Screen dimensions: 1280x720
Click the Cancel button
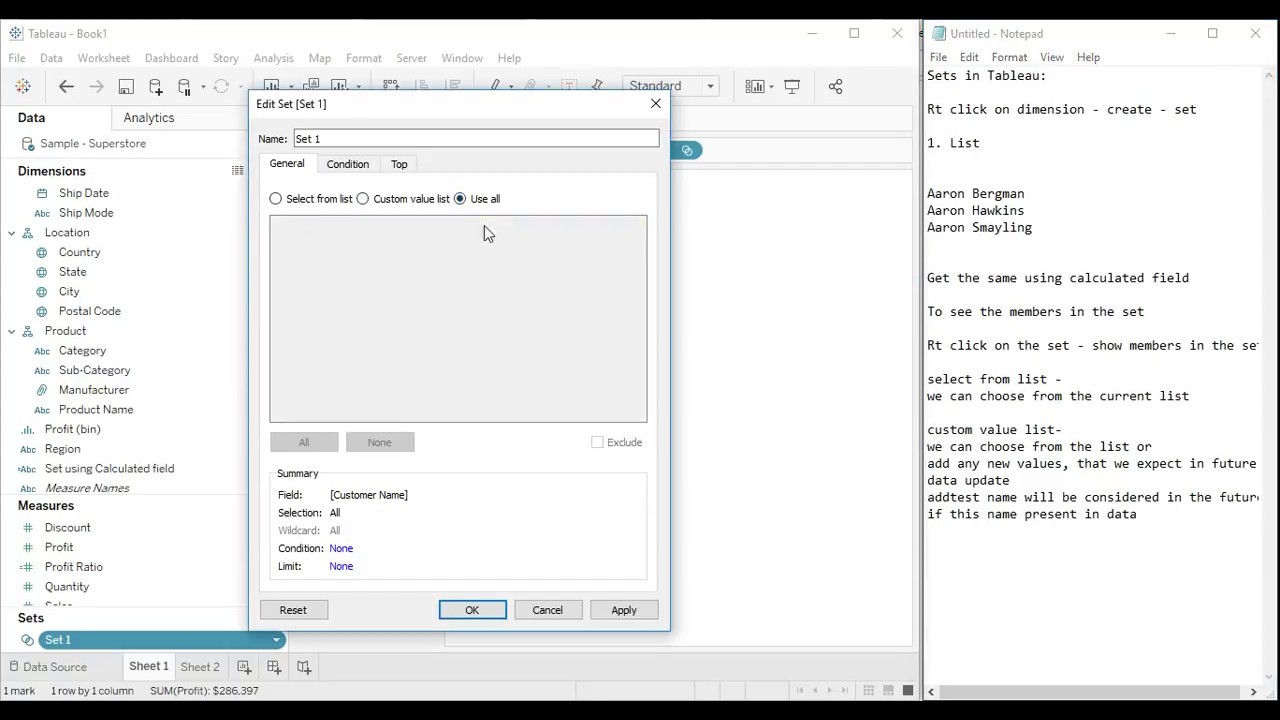coord(548,610)
